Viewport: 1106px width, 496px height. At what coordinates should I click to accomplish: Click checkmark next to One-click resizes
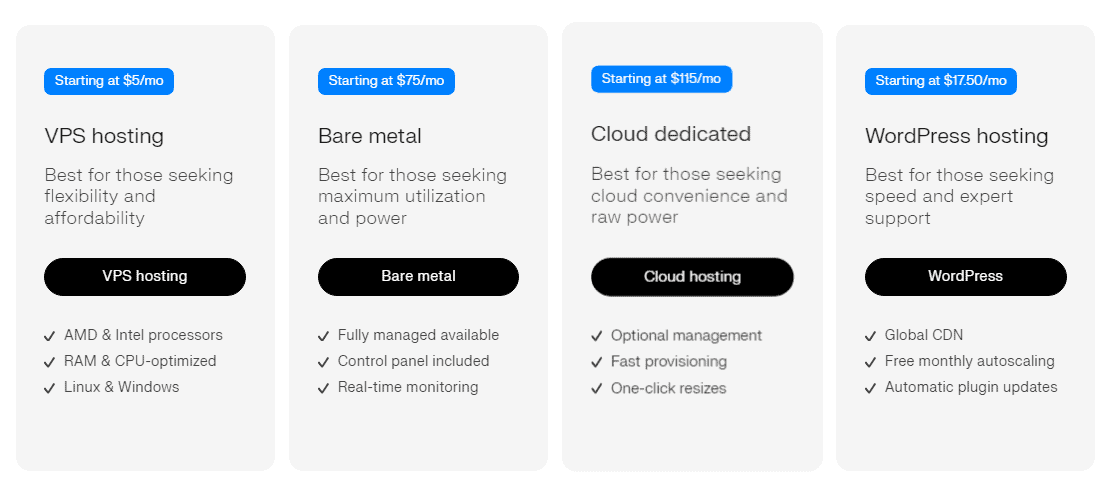pos(597,389)
